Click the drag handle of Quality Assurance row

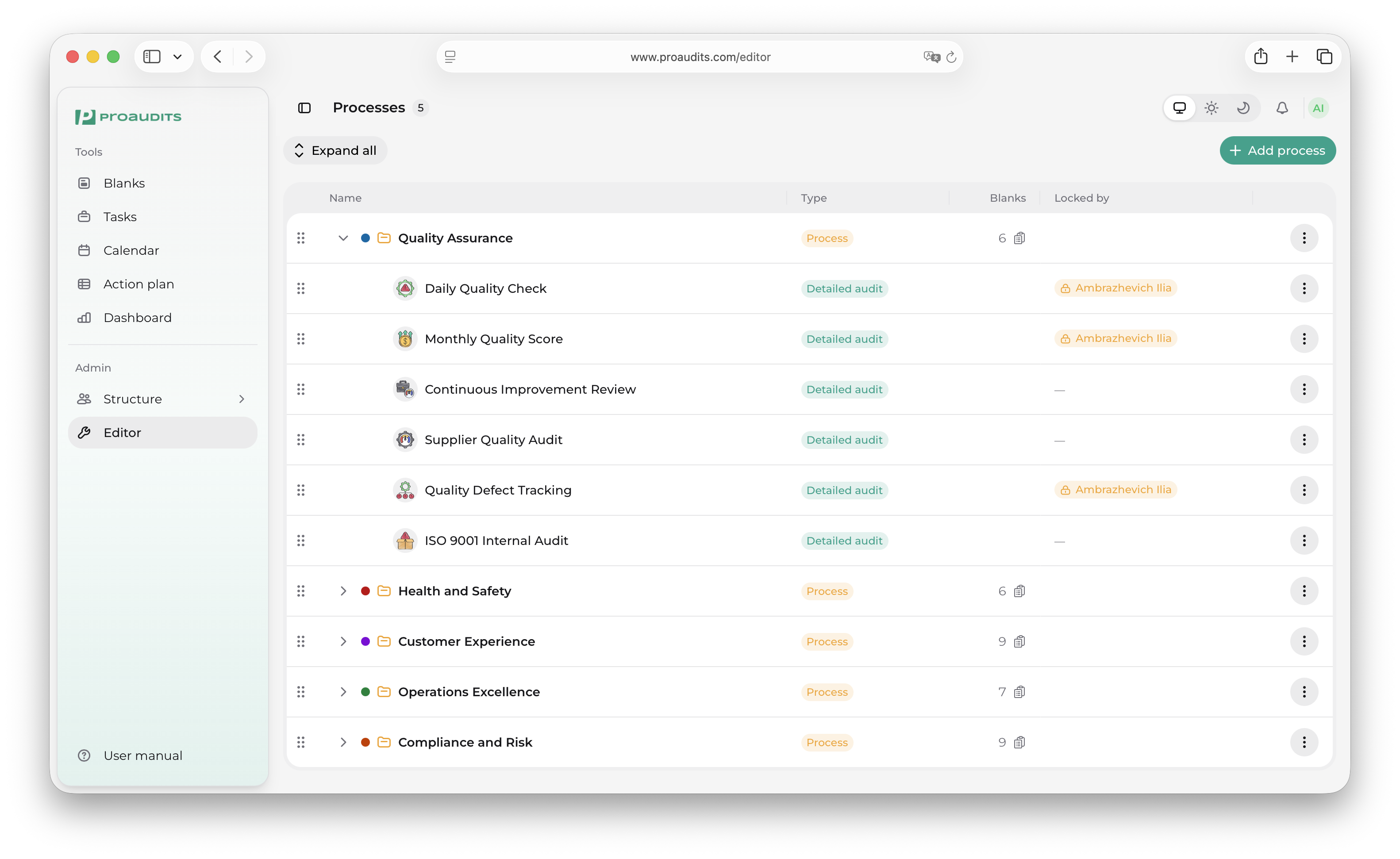[301, 238]
